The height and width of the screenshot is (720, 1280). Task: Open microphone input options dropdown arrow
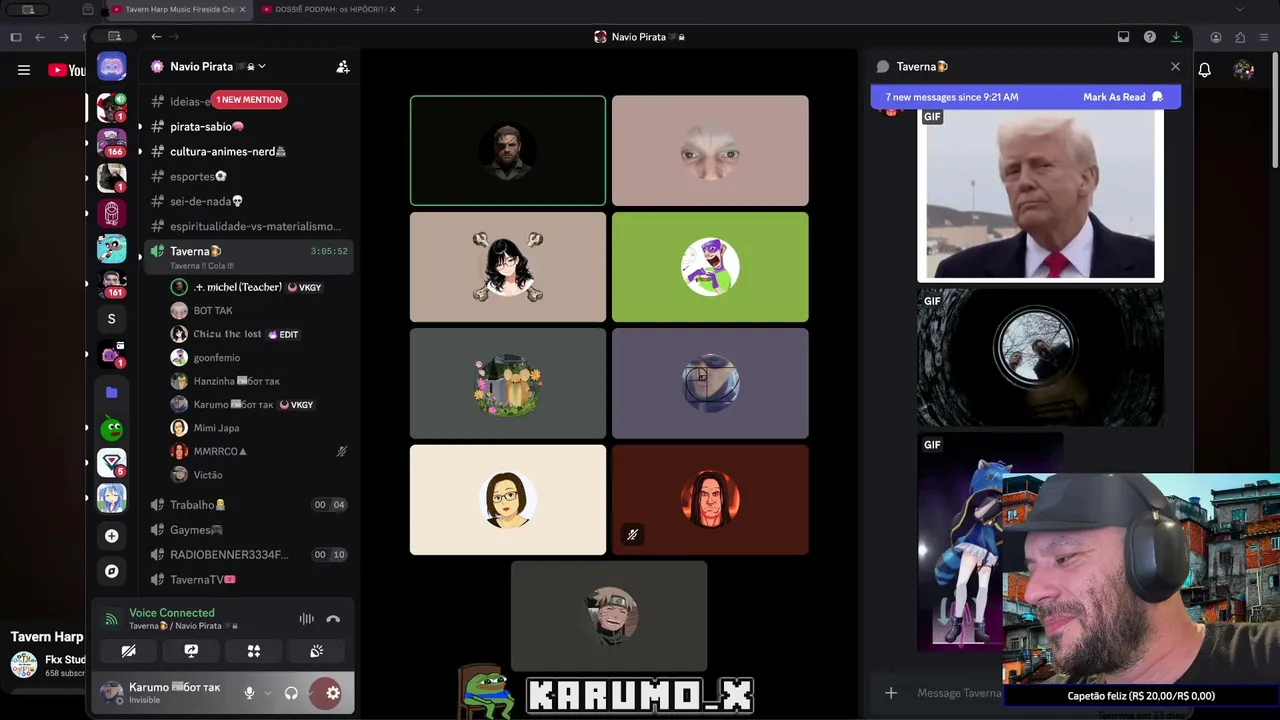pos(267,693)
